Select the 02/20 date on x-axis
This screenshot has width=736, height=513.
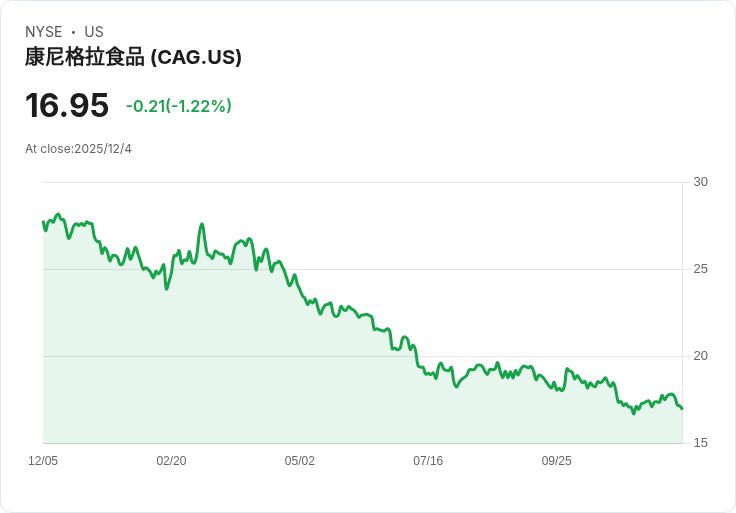171,461
